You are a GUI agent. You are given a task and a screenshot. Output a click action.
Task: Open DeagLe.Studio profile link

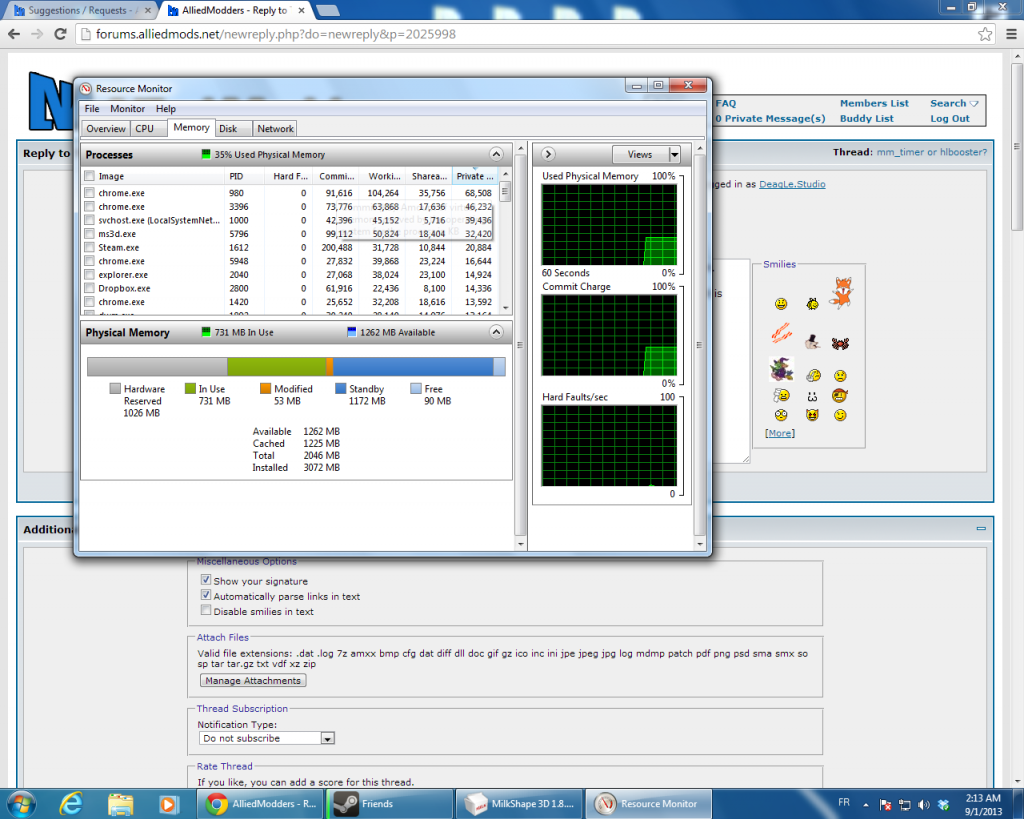[792, 184]
